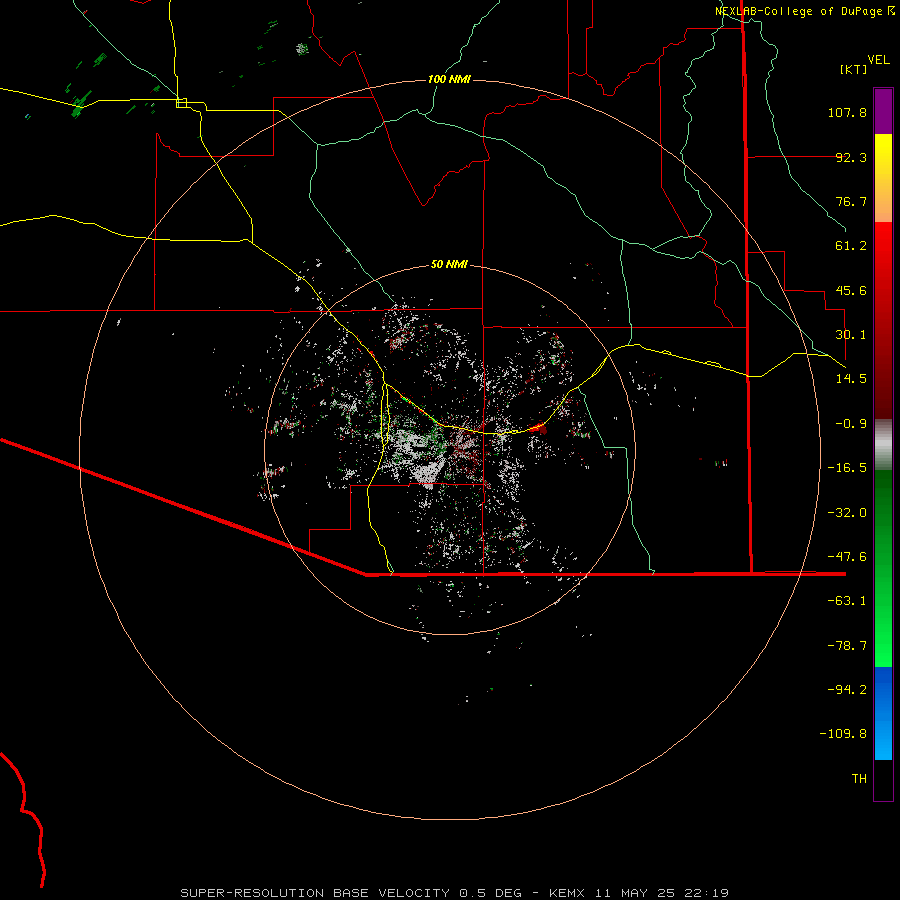Click the -32.0 velocity scale value
Viewport: 900px width, 900px height.
847,513
